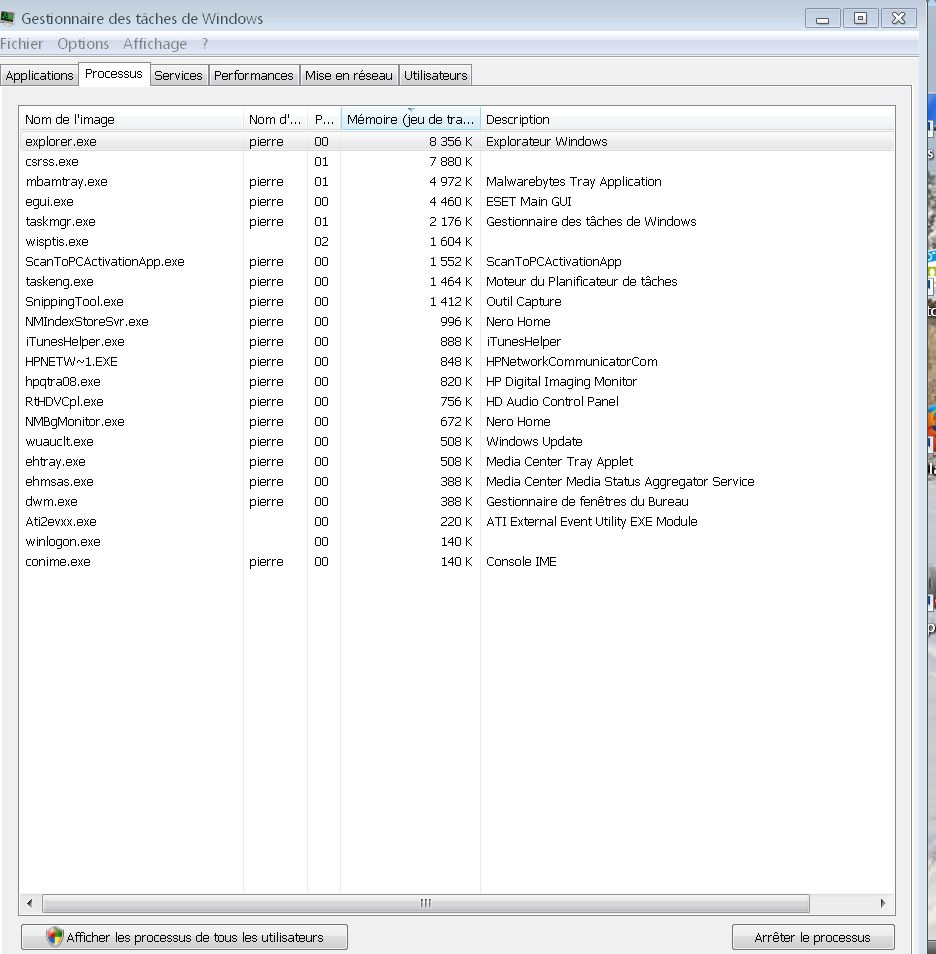Viewport: 936px width, 954px height.
Task: Sort by Mémoire (jeu de travail) column header
Action: (411, 119)
